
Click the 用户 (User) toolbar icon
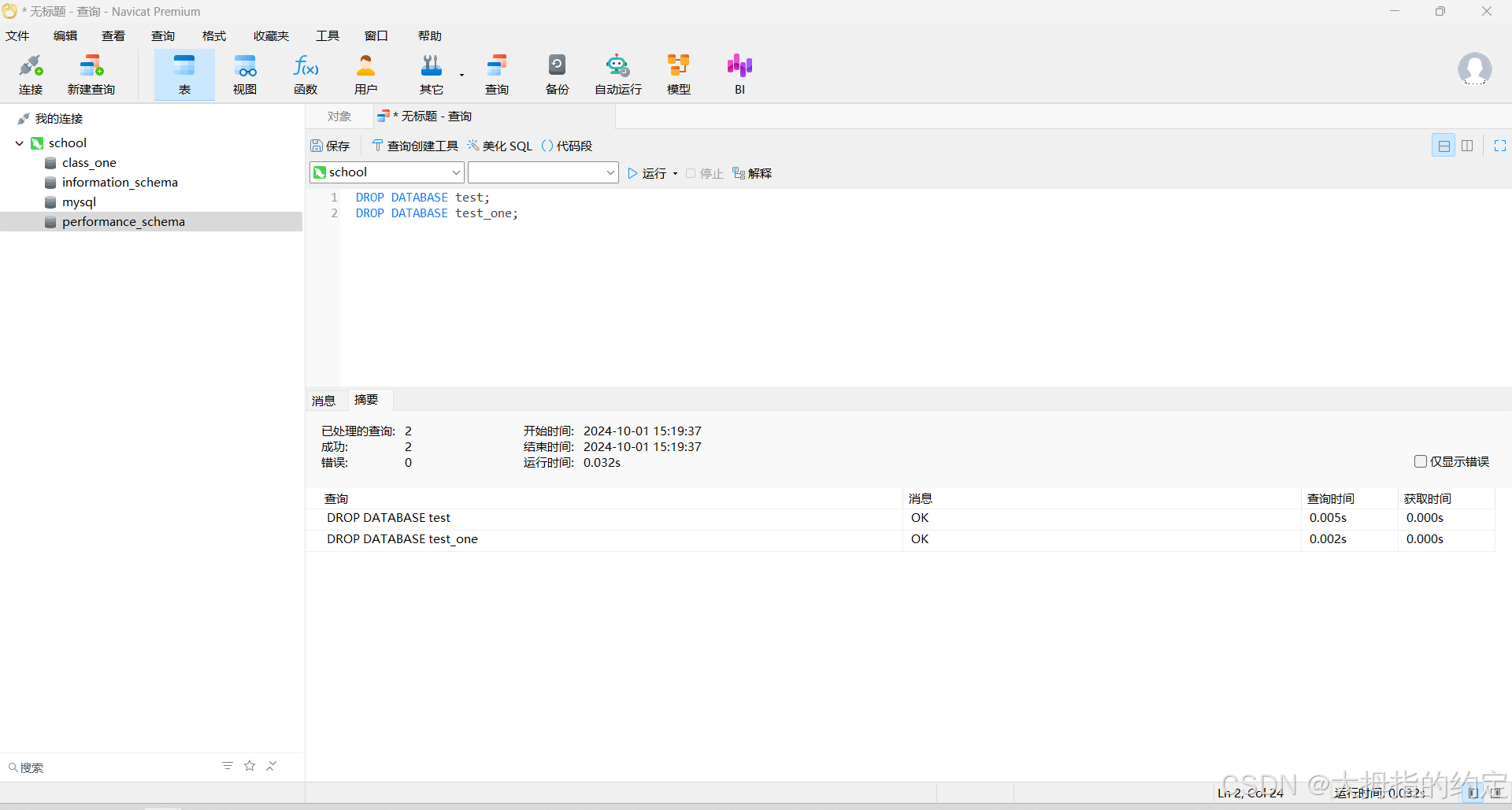[x=365, y=75]
